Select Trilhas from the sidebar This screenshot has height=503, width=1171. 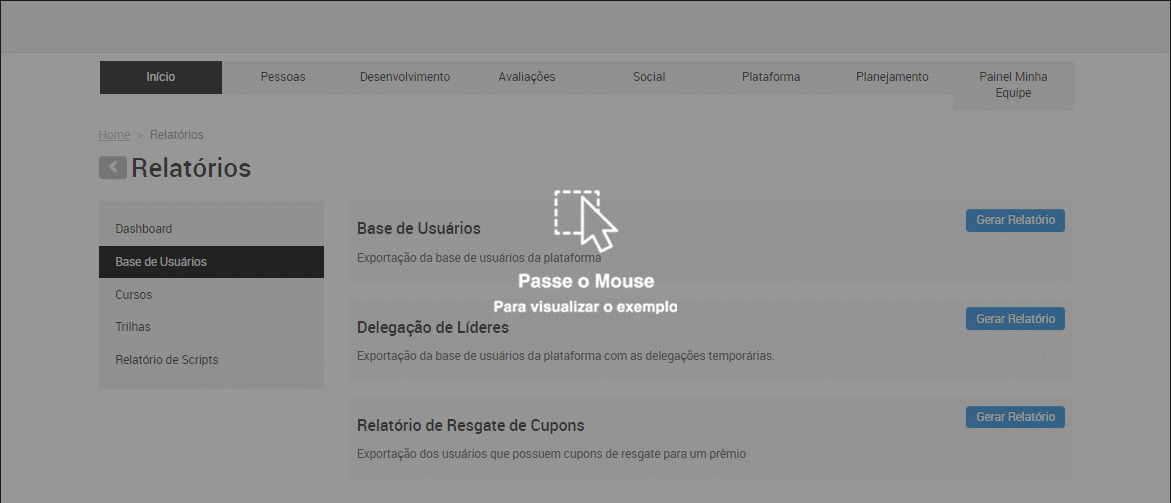pos(133,327)
